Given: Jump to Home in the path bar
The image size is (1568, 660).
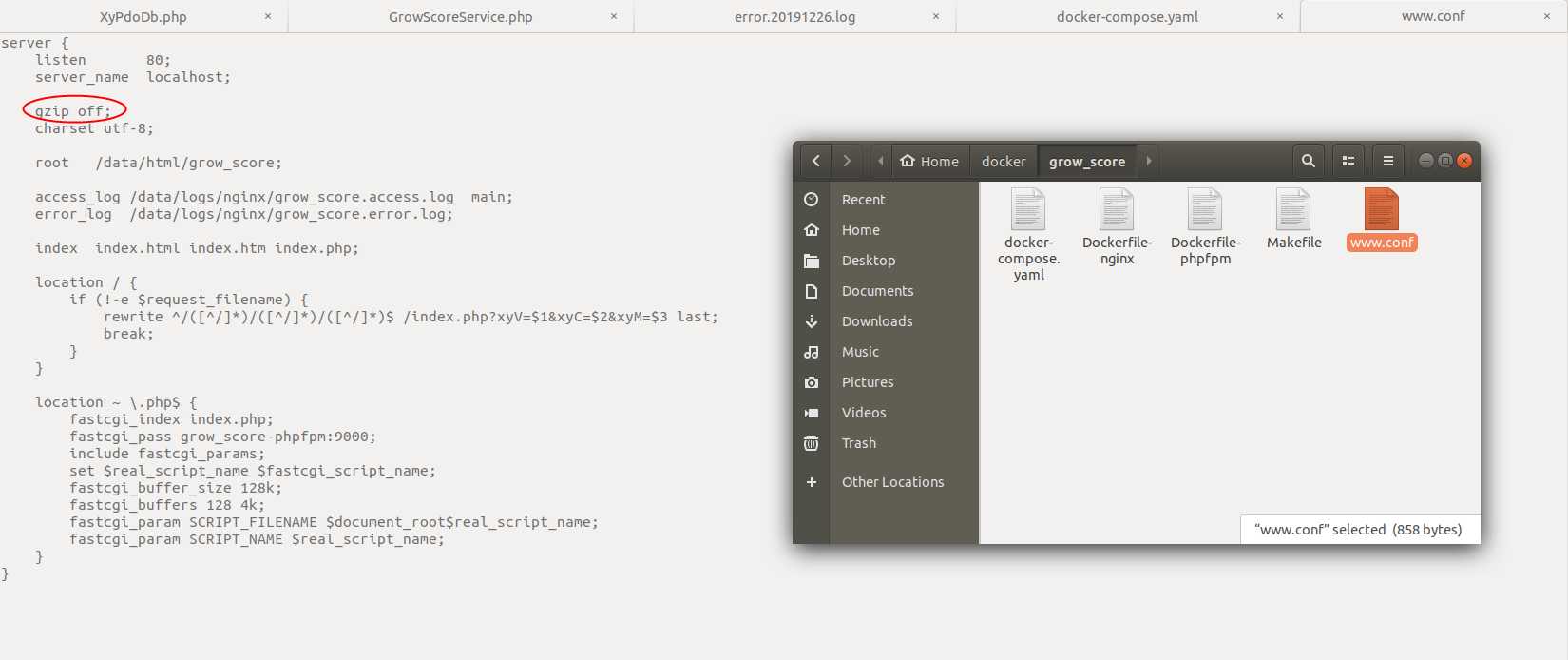Looking at the screenshot, I should coord(929,161).
